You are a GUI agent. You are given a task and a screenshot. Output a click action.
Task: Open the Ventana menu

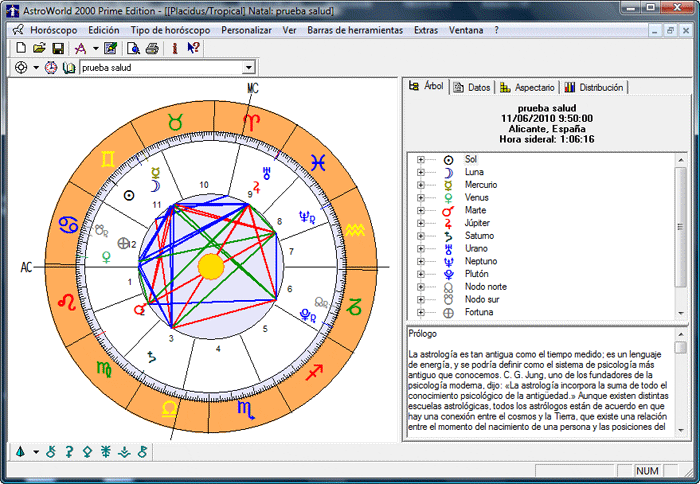466,30
